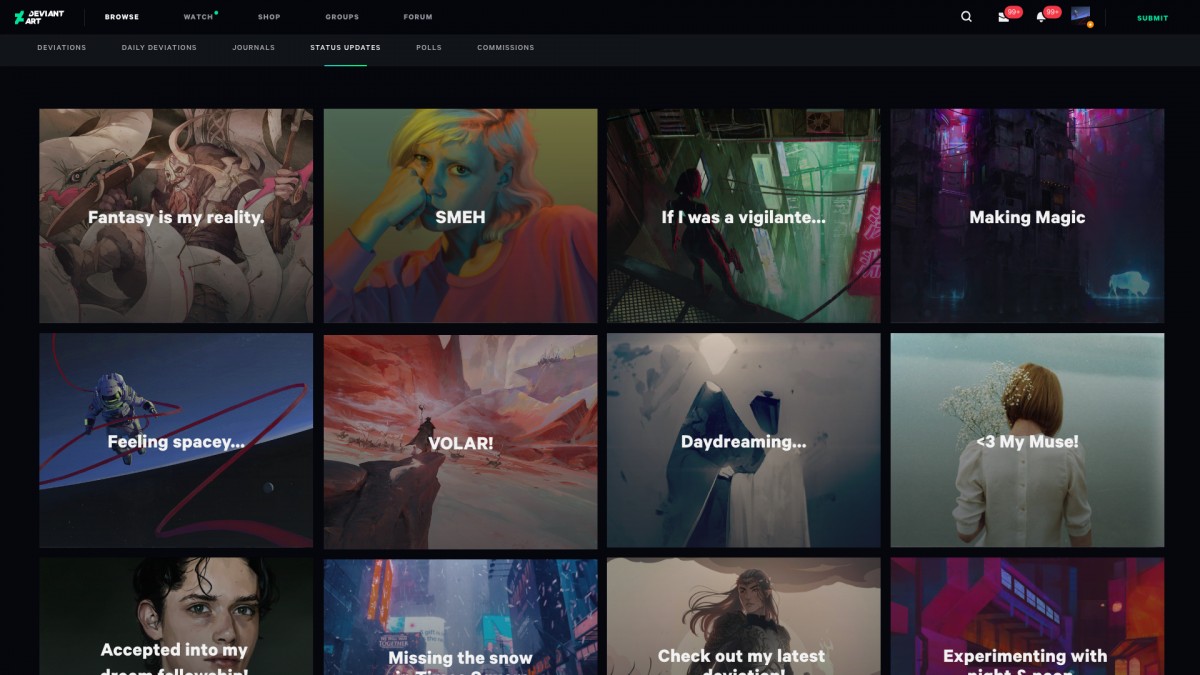Open the Forum link
Image resolution: width=1200 pixels, height=675 pixels.
pos(418,17)
